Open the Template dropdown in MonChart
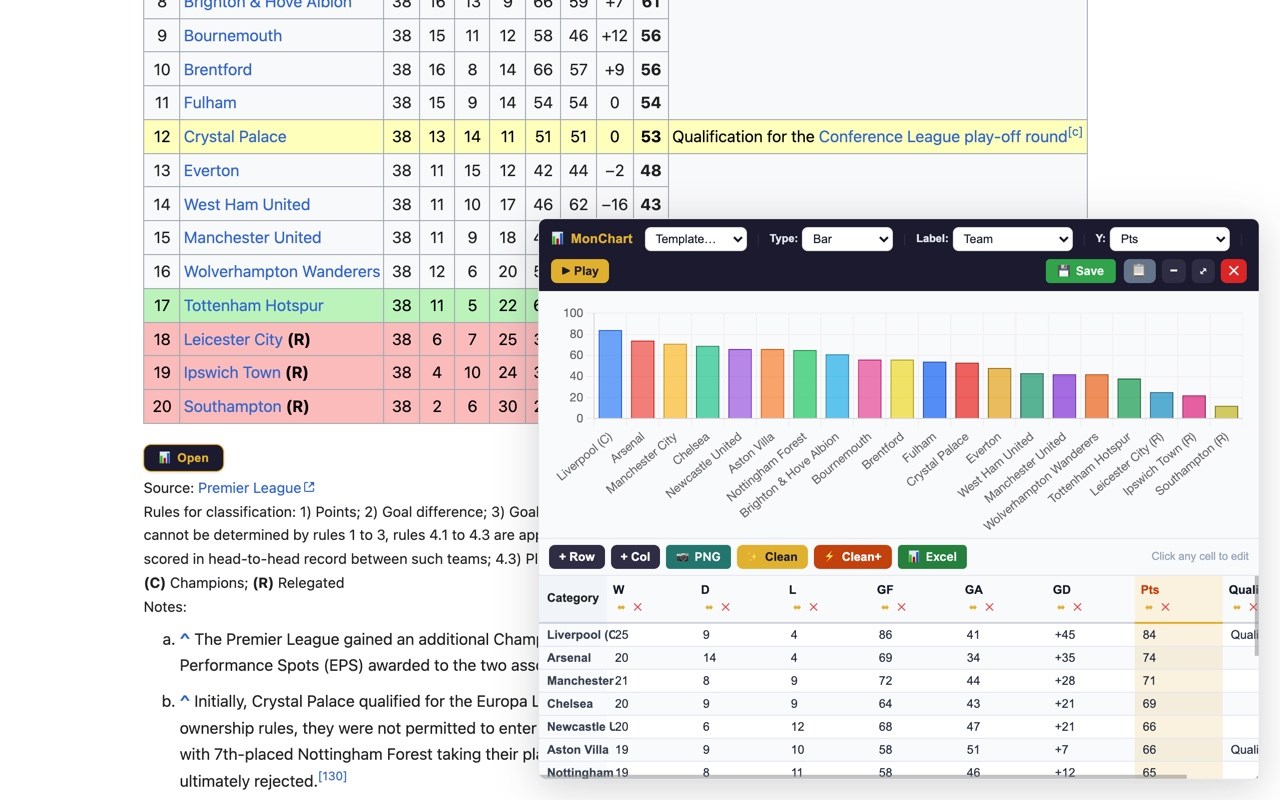 pos(696,239)
